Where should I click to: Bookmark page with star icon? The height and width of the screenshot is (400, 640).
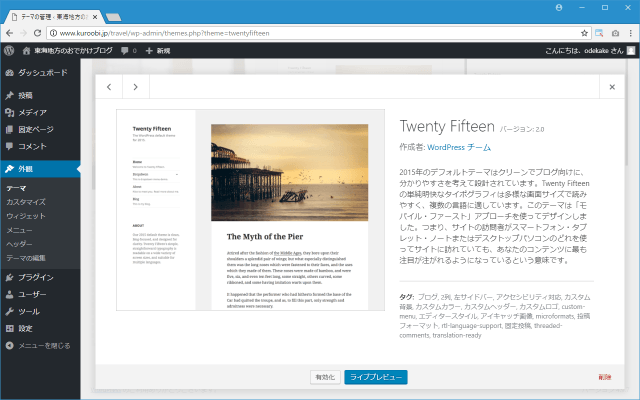point(584,33)
